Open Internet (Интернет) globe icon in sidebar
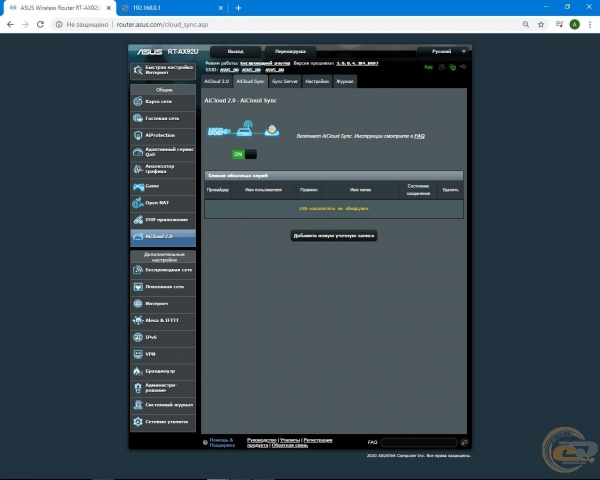 pyautogui.click(x=138, y=304)
